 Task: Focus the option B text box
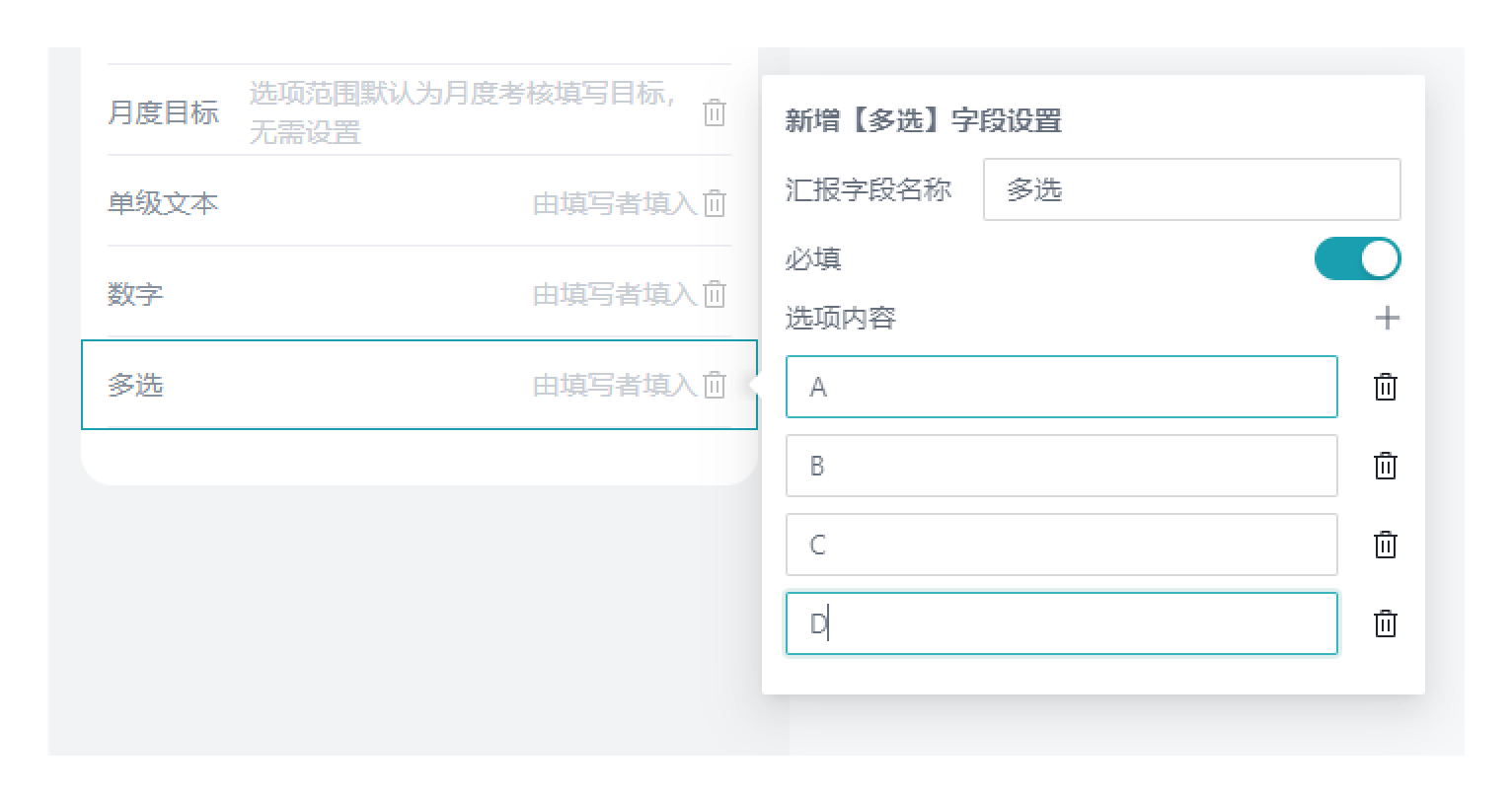coord(1061,466)
